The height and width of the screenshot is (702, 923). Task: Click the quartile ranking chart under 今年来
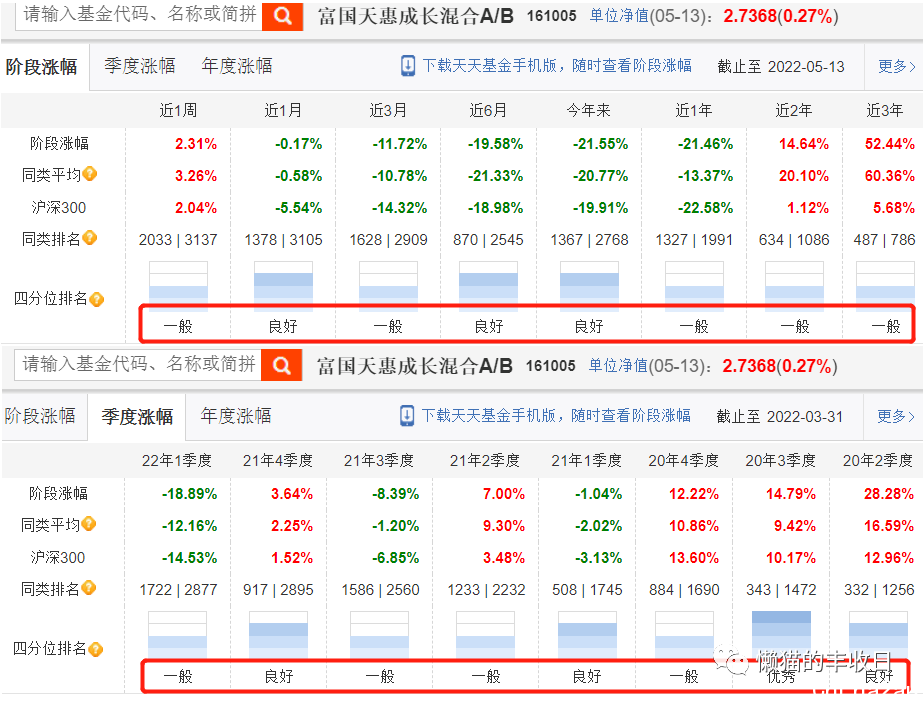coord(589,286)
